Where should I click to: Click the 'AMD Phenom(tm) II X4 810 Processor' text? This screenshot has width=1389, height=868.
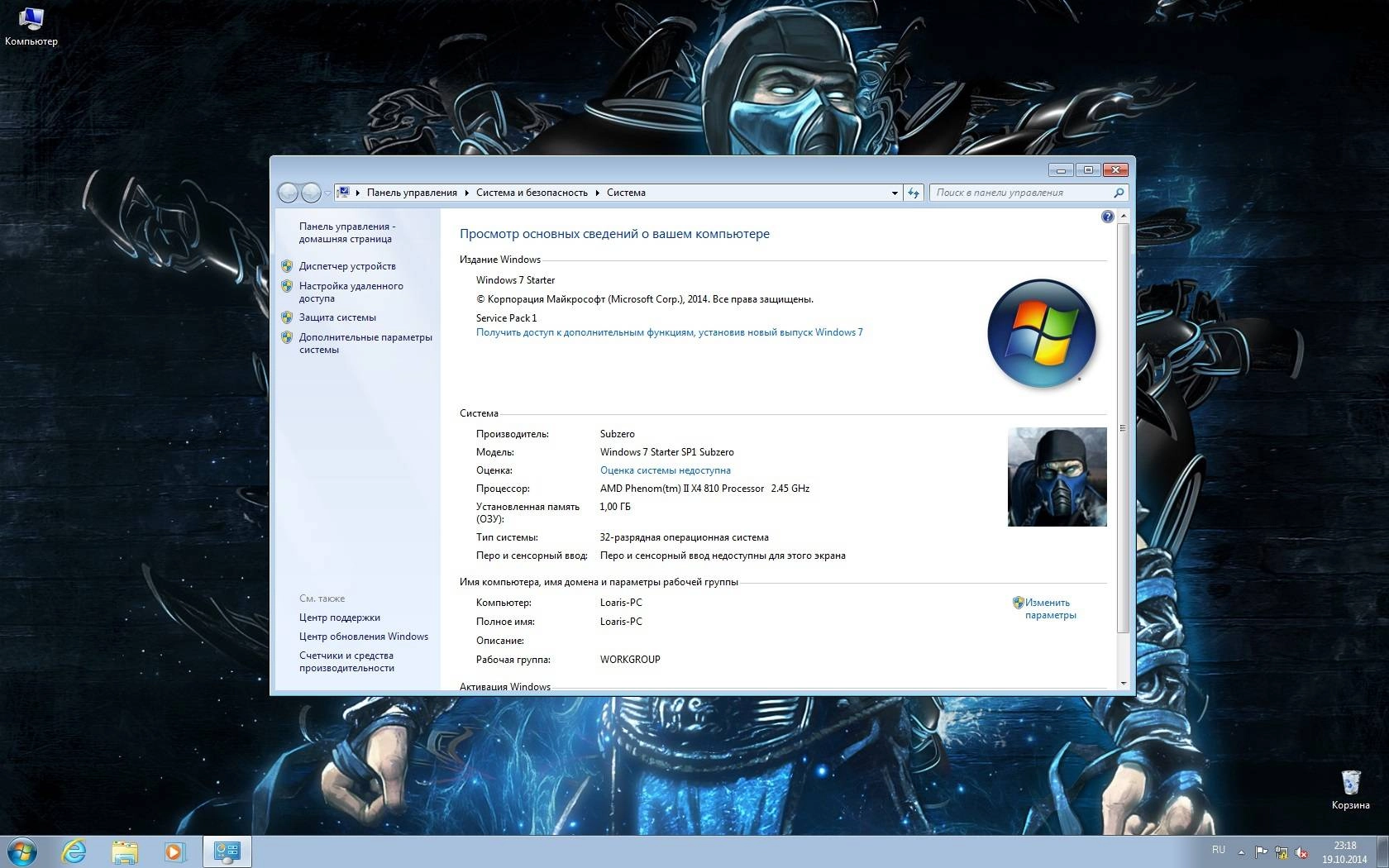pyautogui.click(x=682, y=489)
